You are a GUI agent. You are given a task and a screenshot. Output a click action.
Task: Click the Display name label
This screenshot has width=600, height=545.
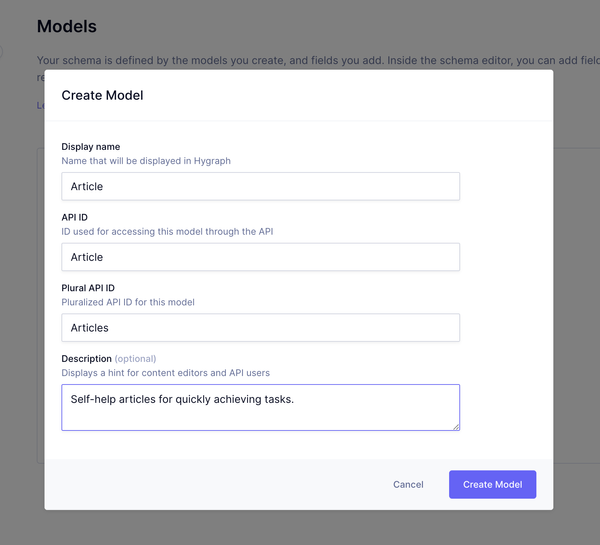(91, 147)
